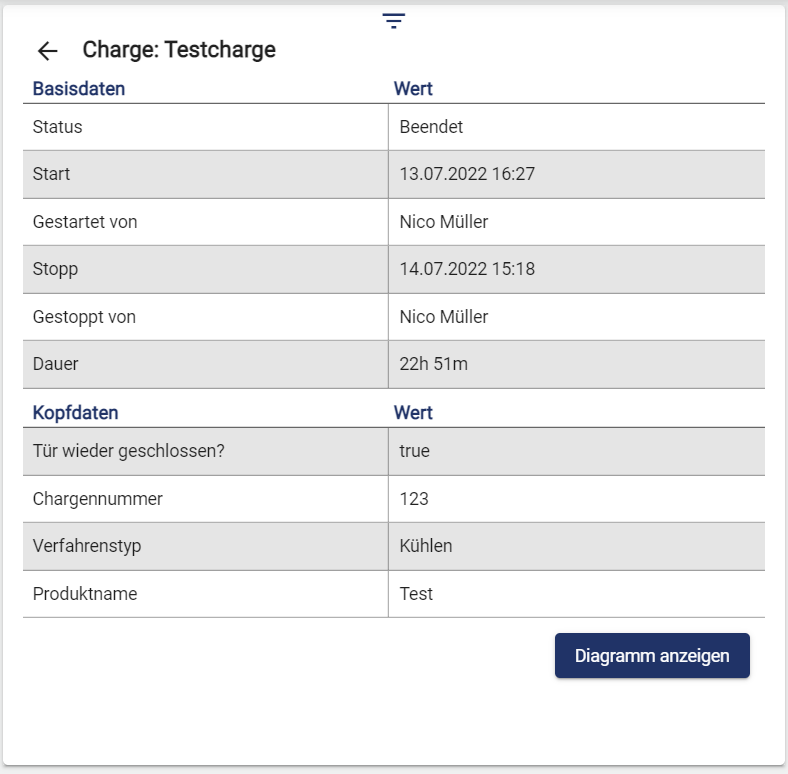Image resolution: width=788 pixels, height=774 pixels.
Task: Select the Kühlen Verfahrenstyp value
Action: [426, 546]
